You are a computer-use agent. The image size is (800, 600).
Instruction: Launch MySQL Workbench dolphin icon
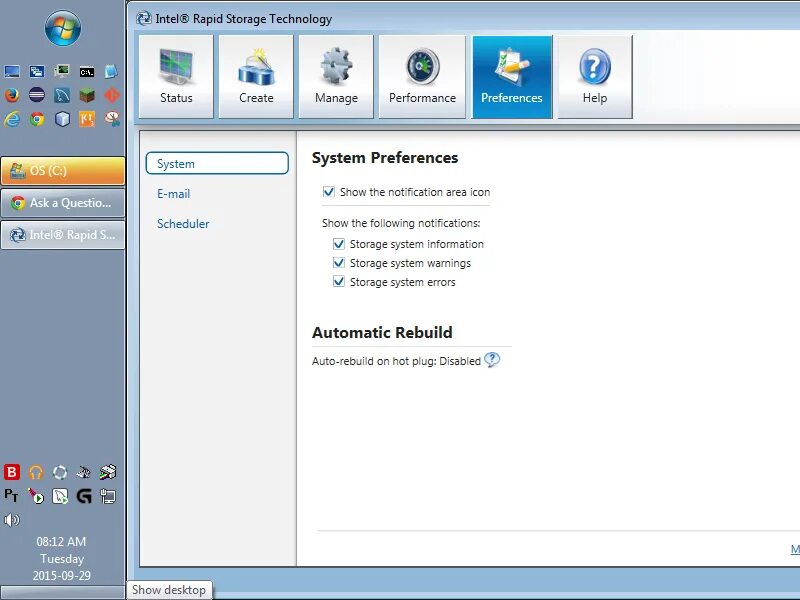[x=62, y=95]
